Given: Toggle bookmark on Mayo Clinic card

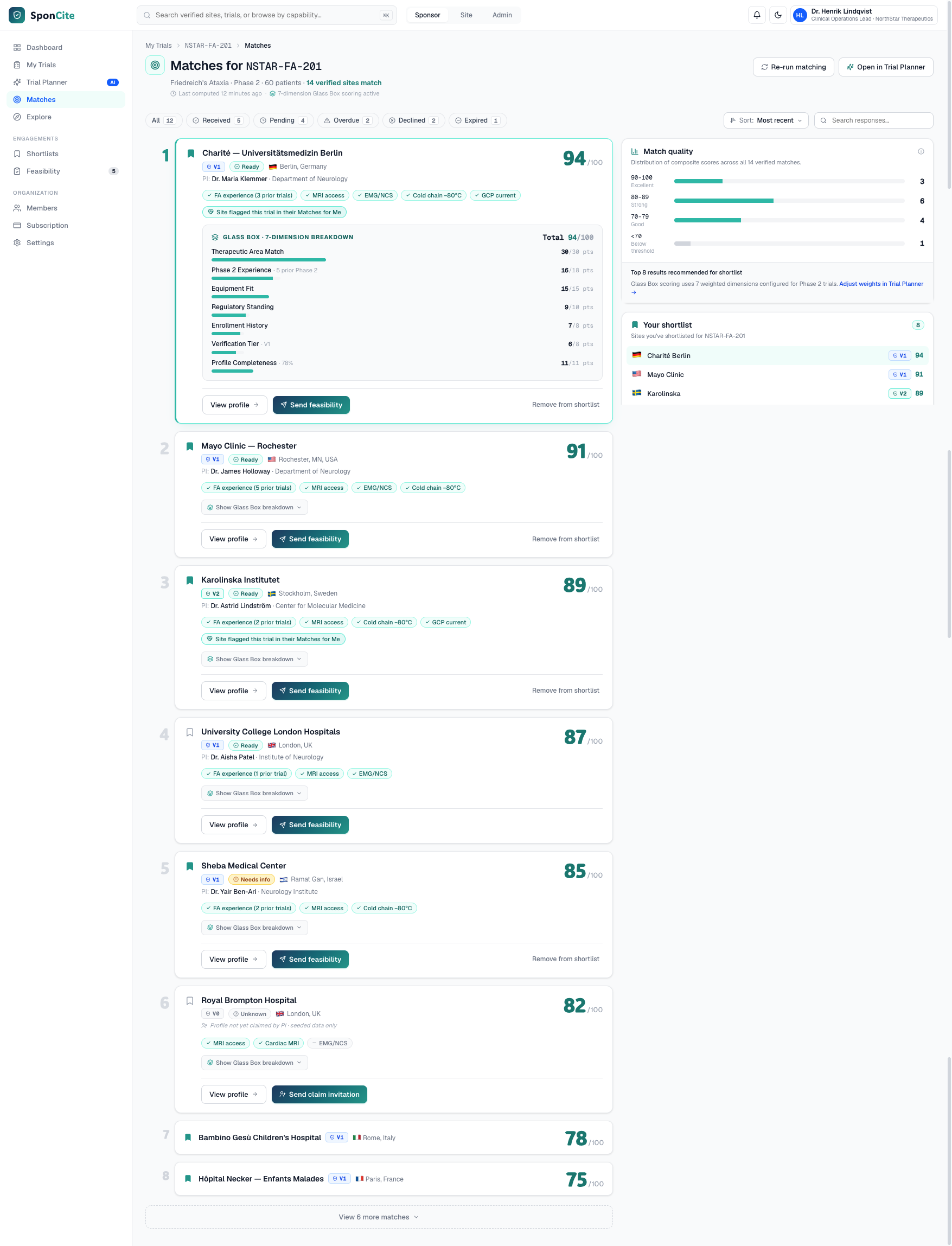Looking at the screenshot, I should tap(190, 446).
